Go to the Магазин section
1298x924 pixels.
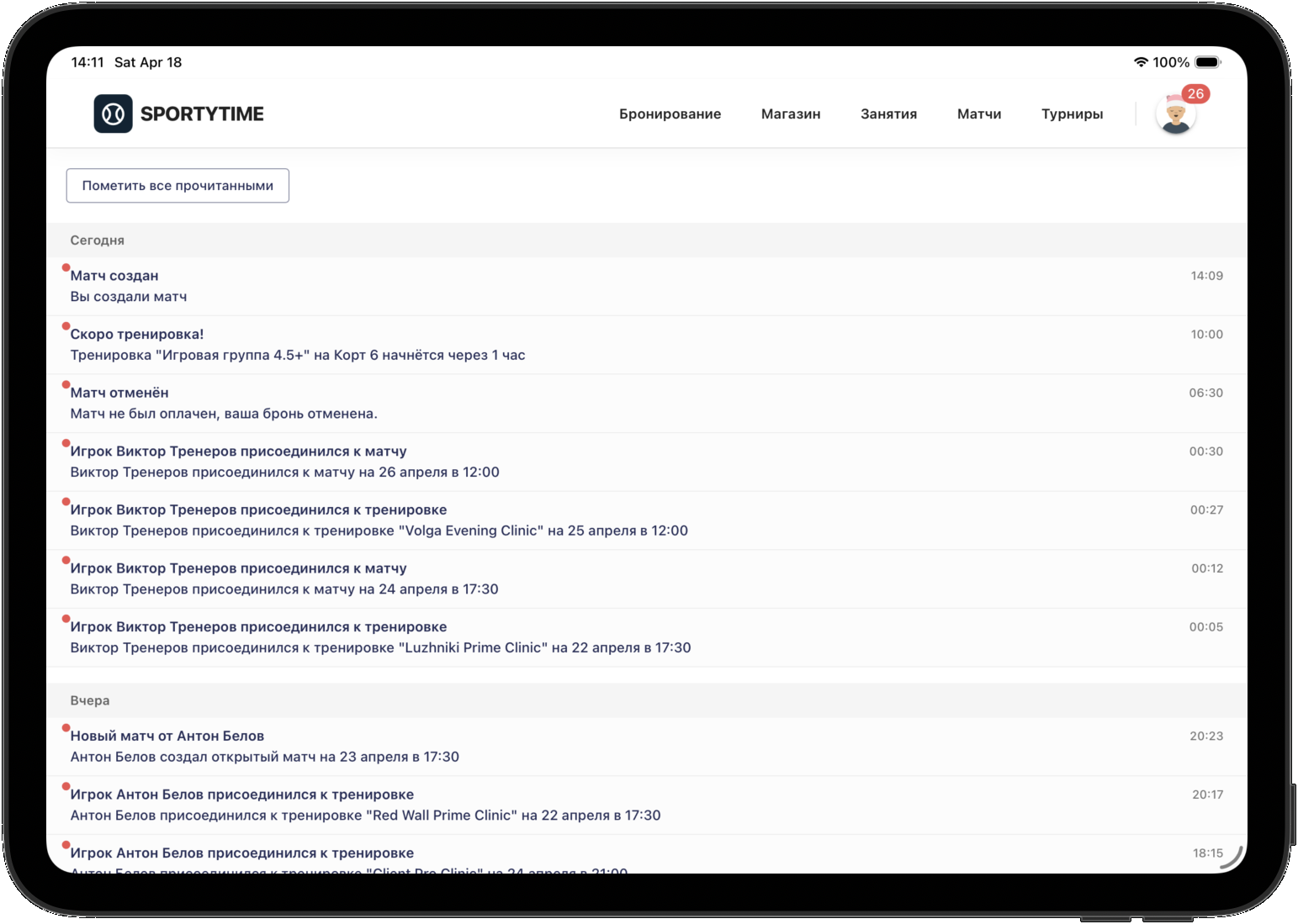click(x=790, y=114)
